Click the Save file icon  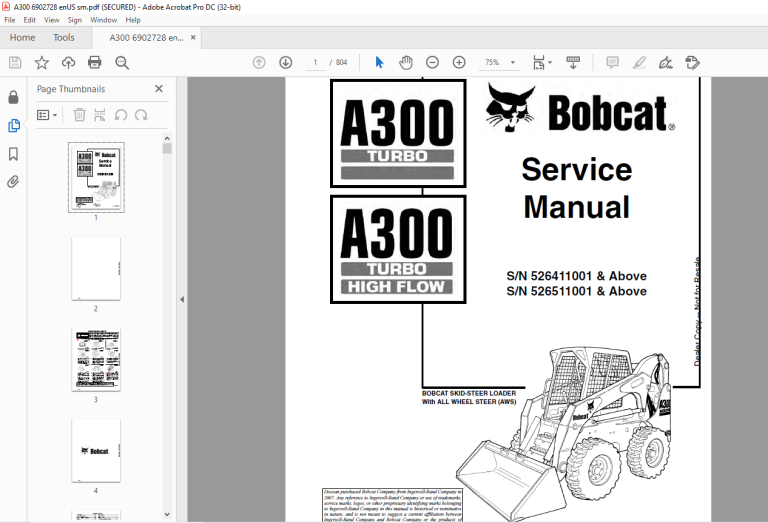point(15,63)
